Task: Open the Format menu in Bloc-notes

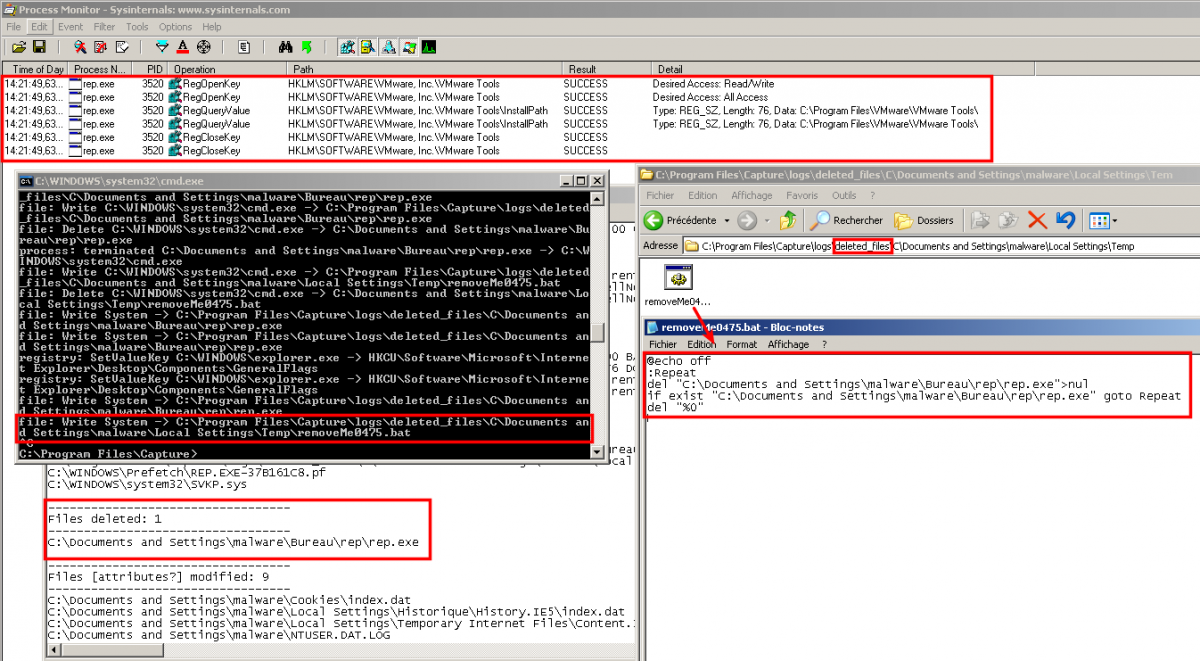Action: click(743, 343)
